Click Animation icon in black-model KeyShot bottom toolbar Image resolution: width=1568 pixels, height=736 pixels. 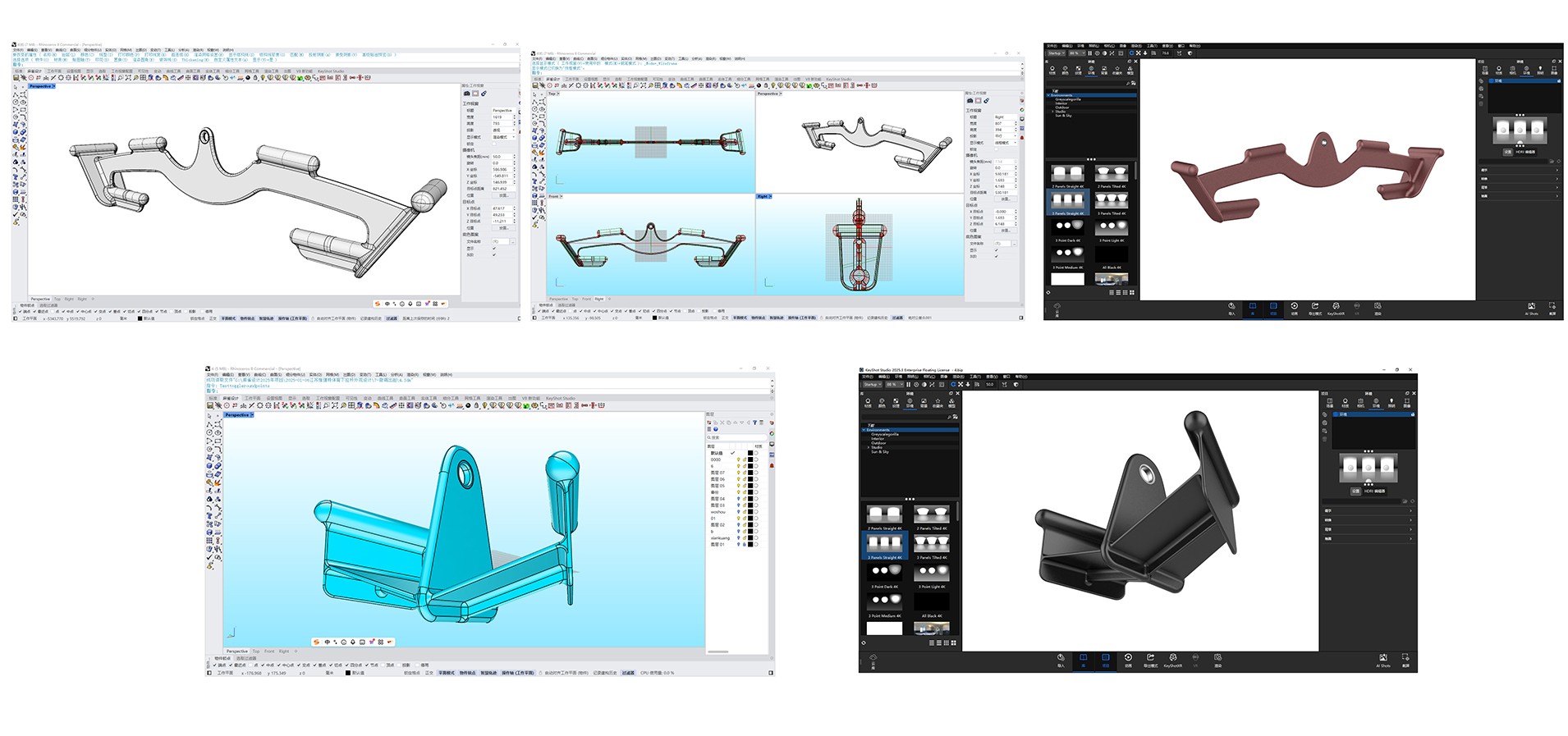(x=1128, y=658)
